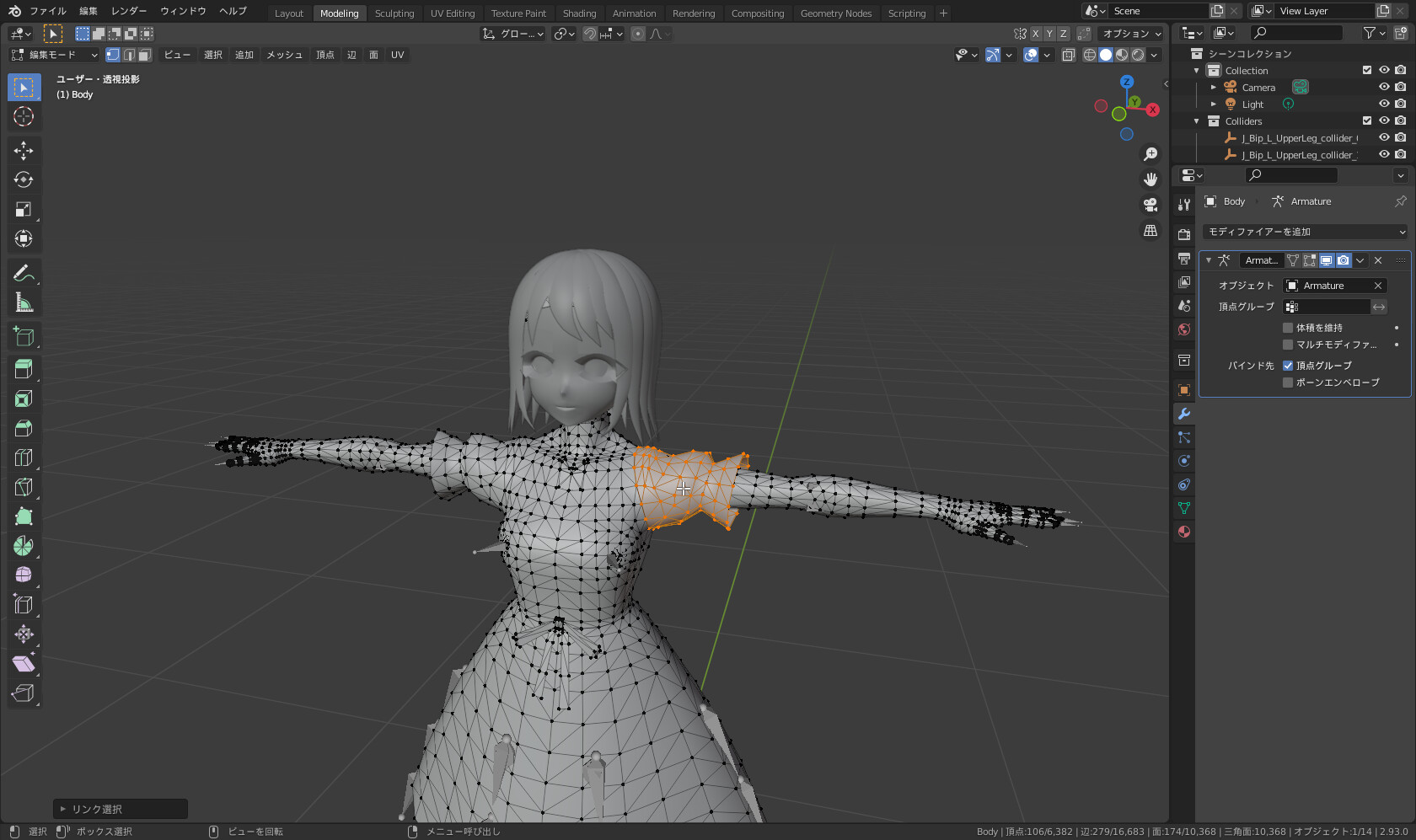1416x840 pixels.
Task: Choose the Smooth tool
Action: click(x=24, y=575)
